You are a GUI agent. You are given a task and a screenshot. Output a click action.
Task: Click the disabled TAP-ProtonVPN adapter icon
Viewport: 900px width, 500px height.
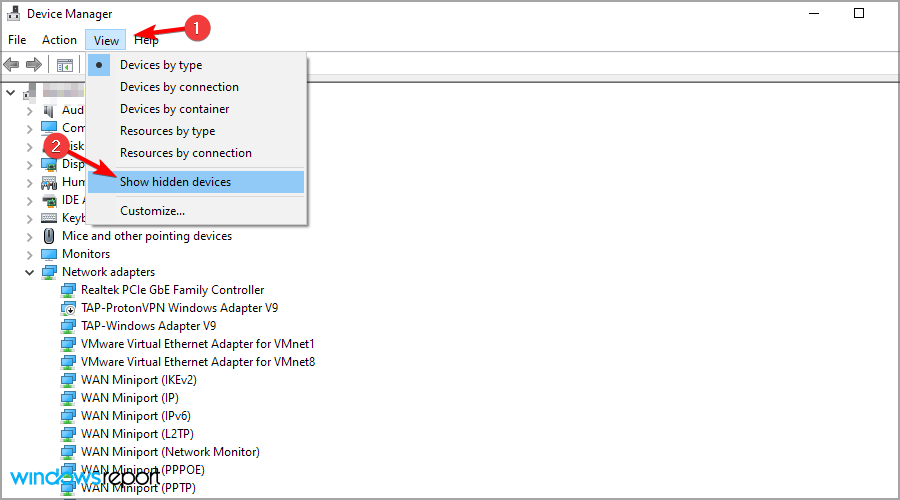68,308
